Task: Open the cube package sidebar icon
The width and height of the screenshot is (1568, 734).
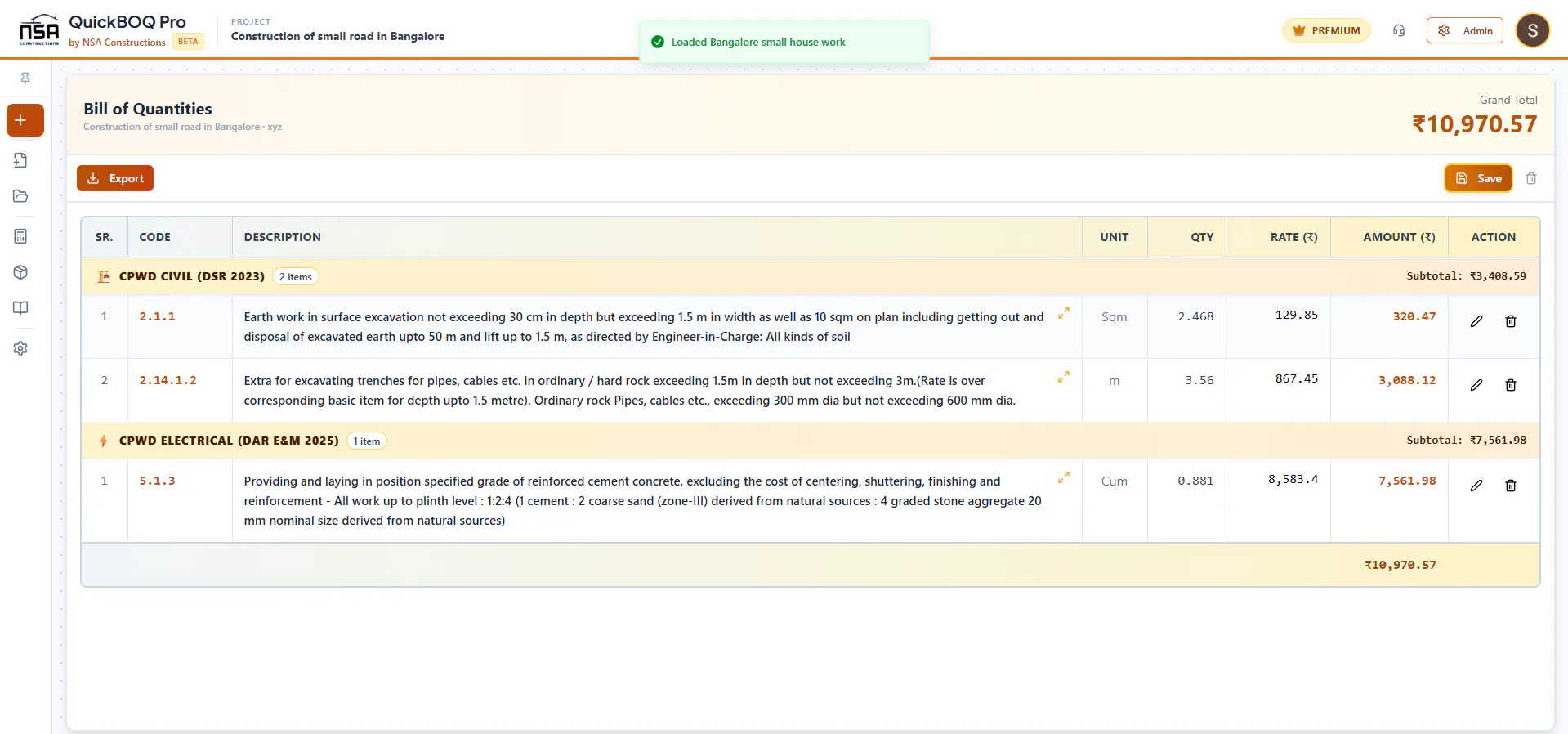Action: point(21,272)
